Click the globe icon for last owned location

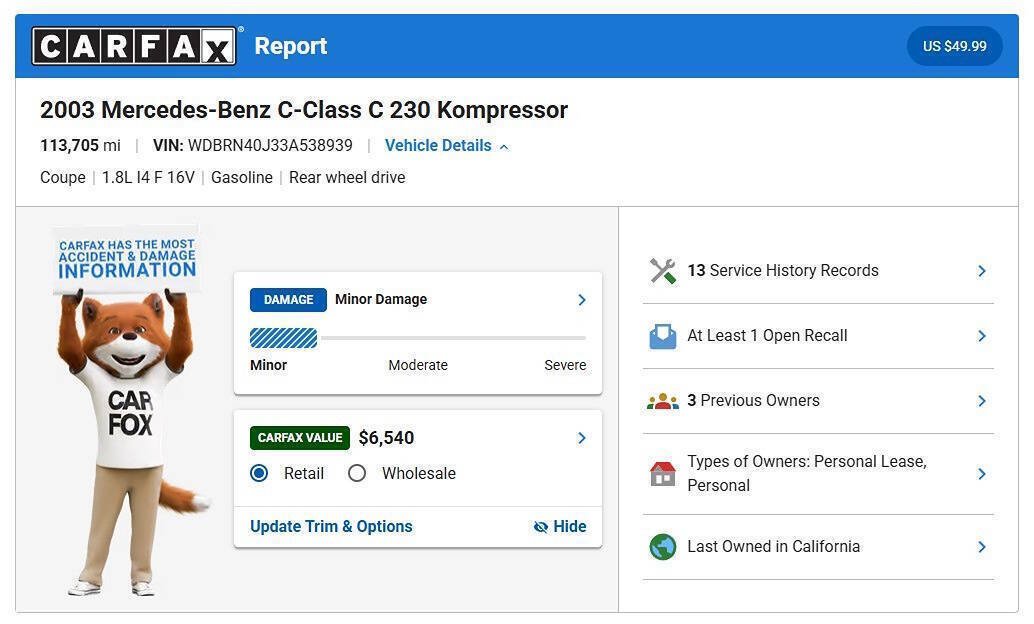[663, 547]
